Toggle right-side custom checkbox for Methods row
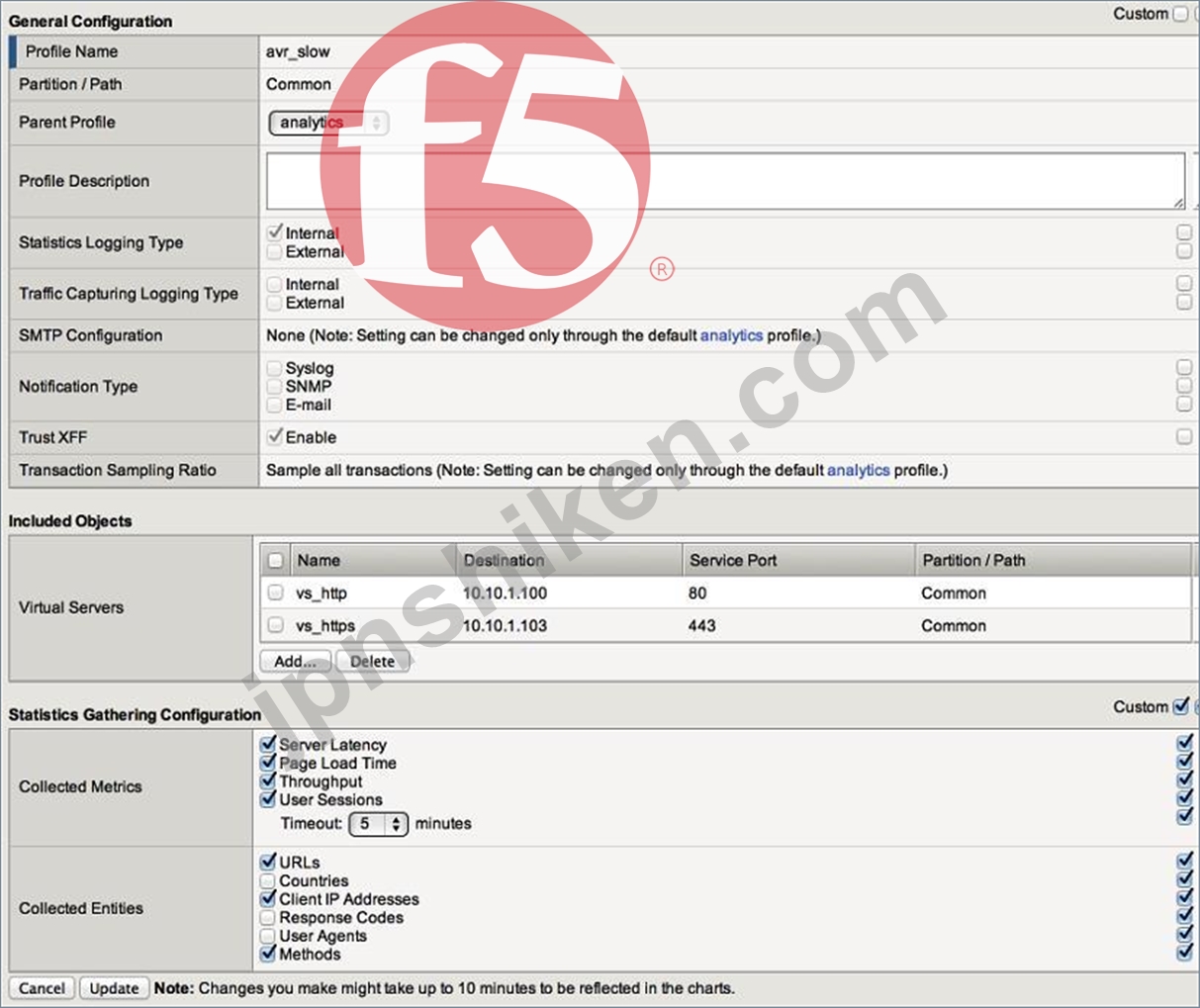 pyautogui.click(x=1185, y=953)
